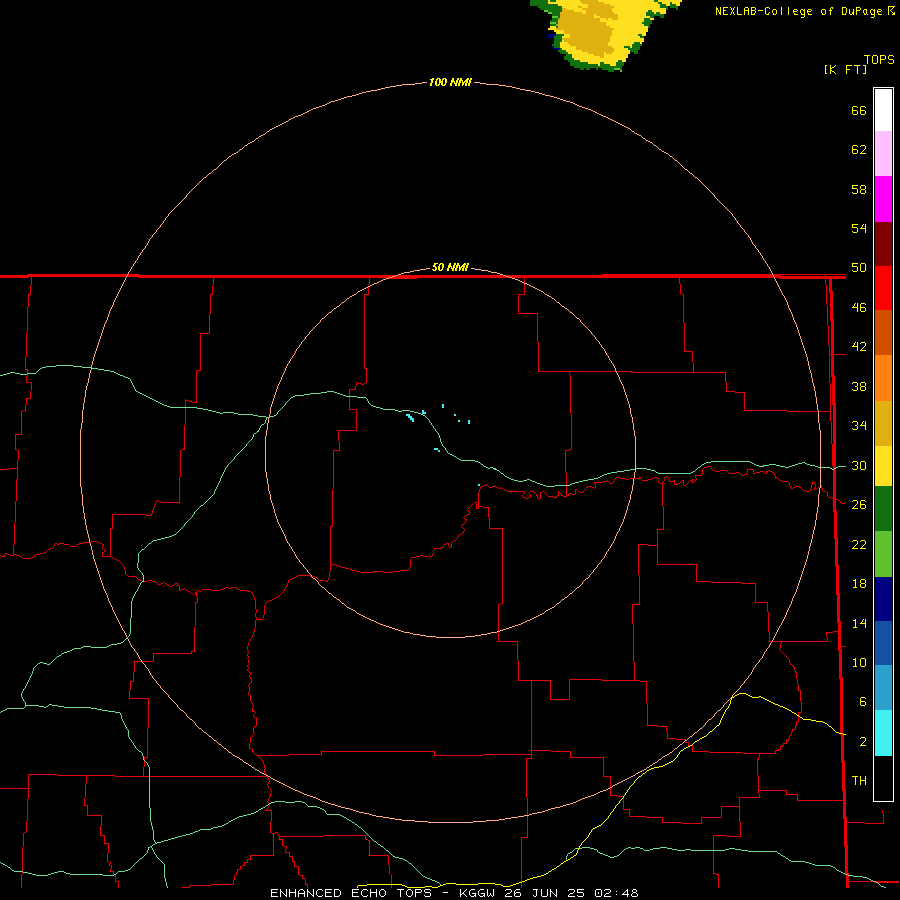This screenshot has height=900, width=900.
Task: Click the legend value 22
Action: 859,545
